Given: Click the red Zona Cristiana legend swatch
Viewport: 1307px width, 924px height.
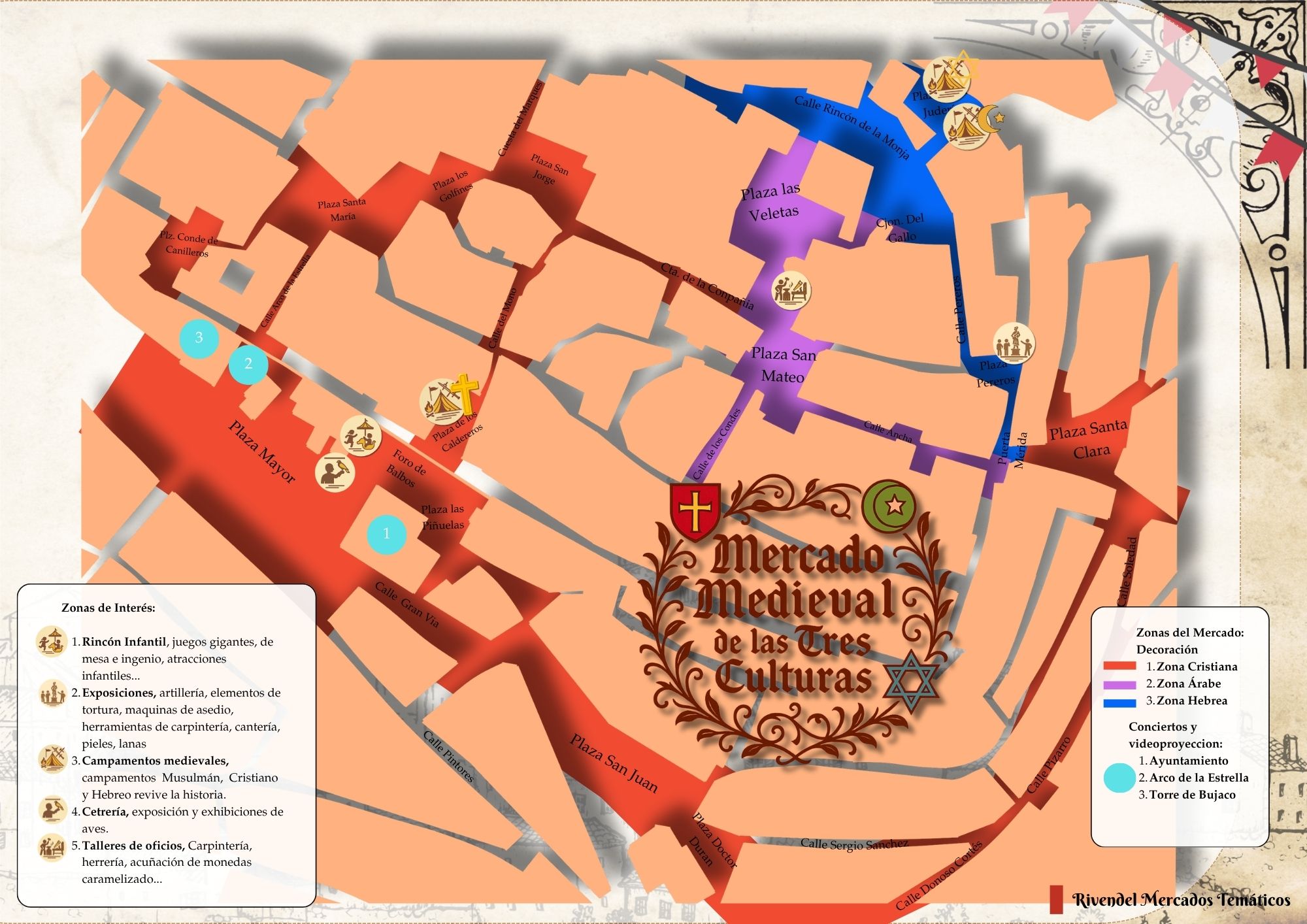Looking at the screenshot, I should 1119,667.
